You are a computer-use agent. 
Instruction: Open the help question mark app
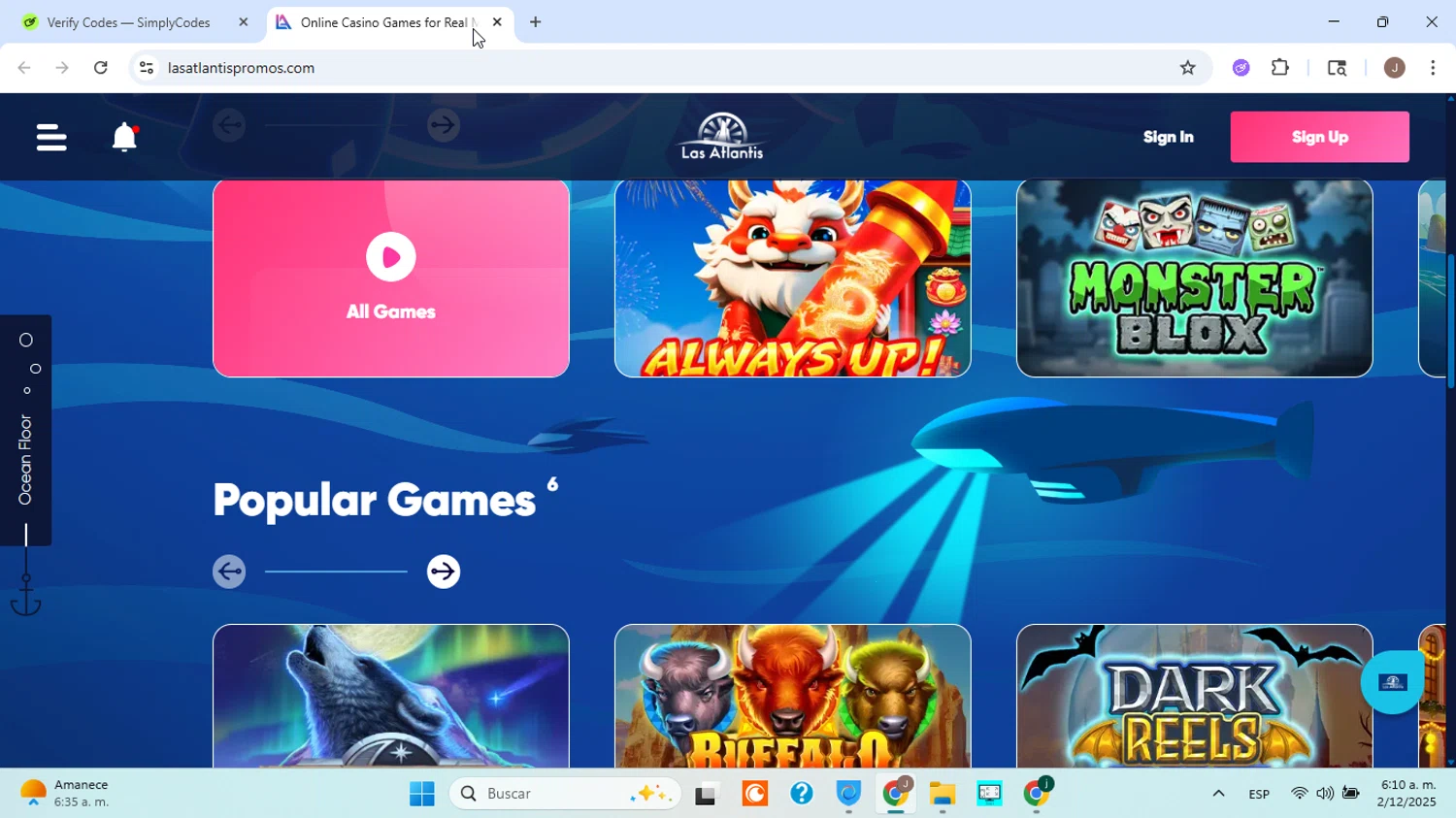pyautogui.click(x=802, y=794)
